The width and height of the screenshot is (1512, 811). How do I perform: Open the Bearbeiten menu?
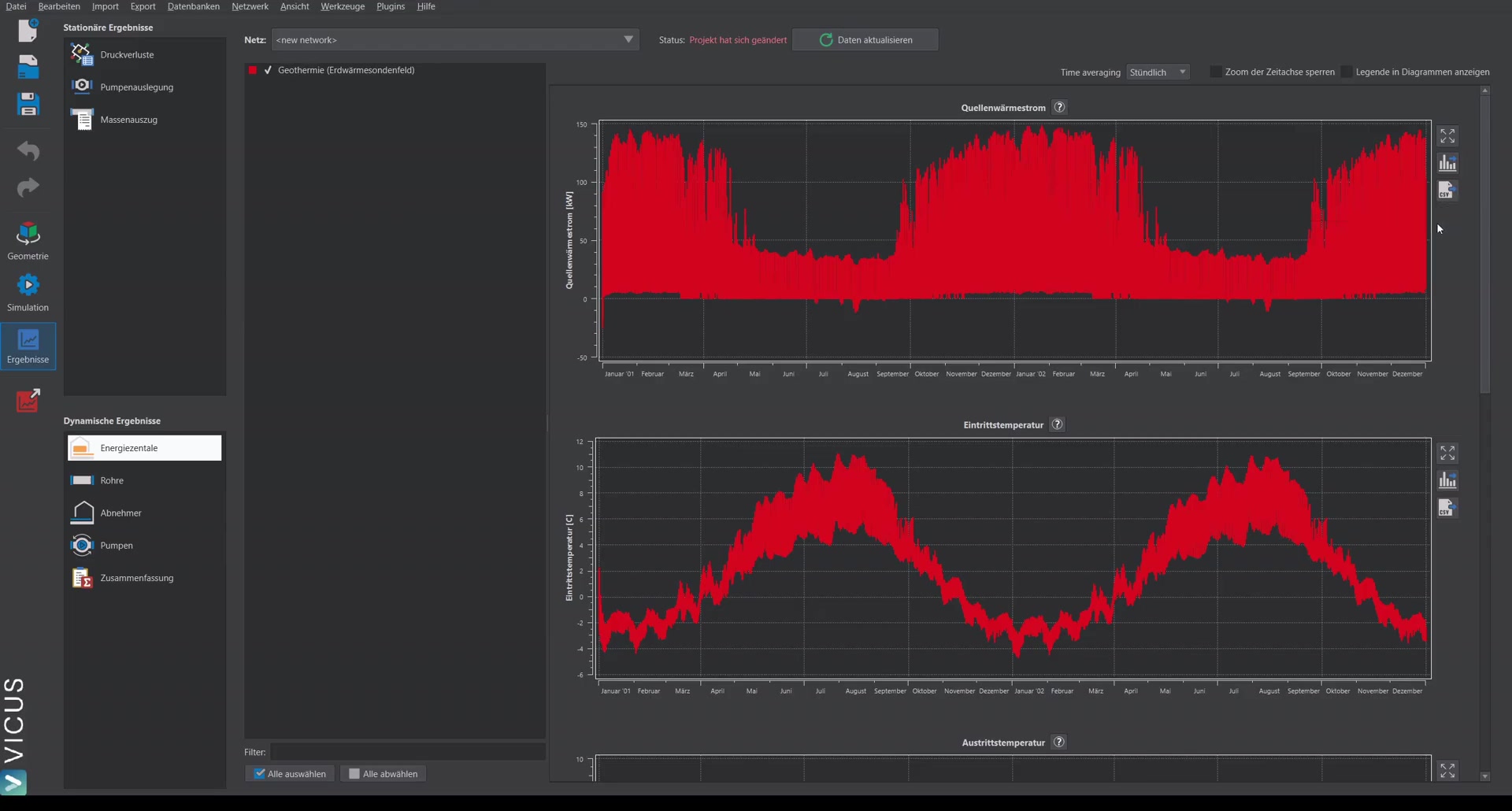pos(59,6)
